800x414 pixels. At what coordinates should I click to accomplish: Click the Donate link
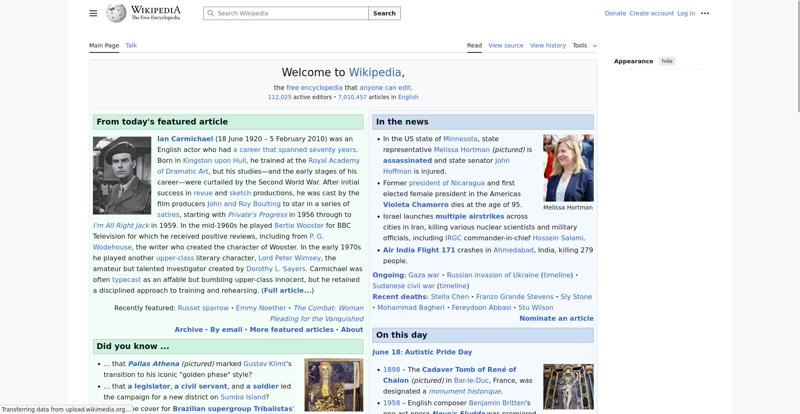pyautogui.click(x=615, y=13)
